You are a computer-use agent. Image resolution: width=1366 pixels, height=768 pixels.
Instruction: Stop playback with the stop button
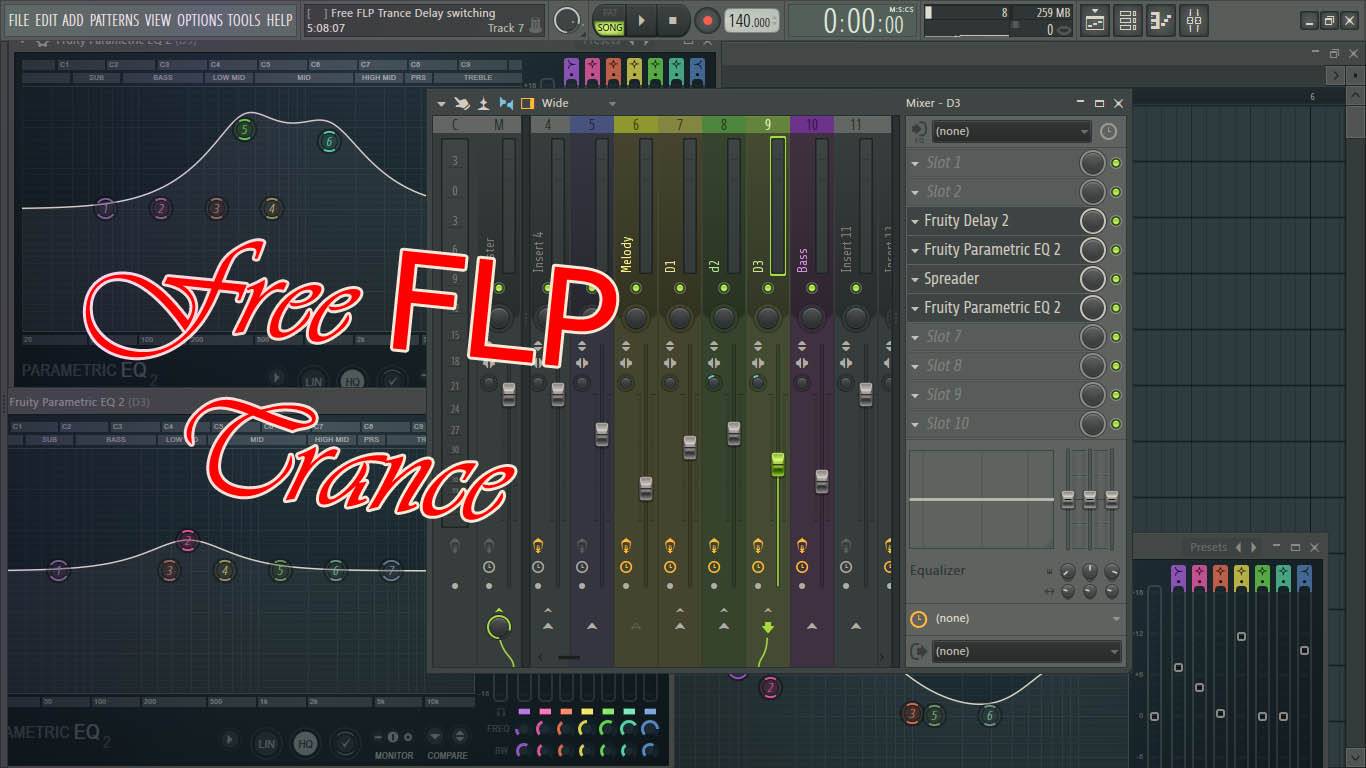click(x=672, y=20)
